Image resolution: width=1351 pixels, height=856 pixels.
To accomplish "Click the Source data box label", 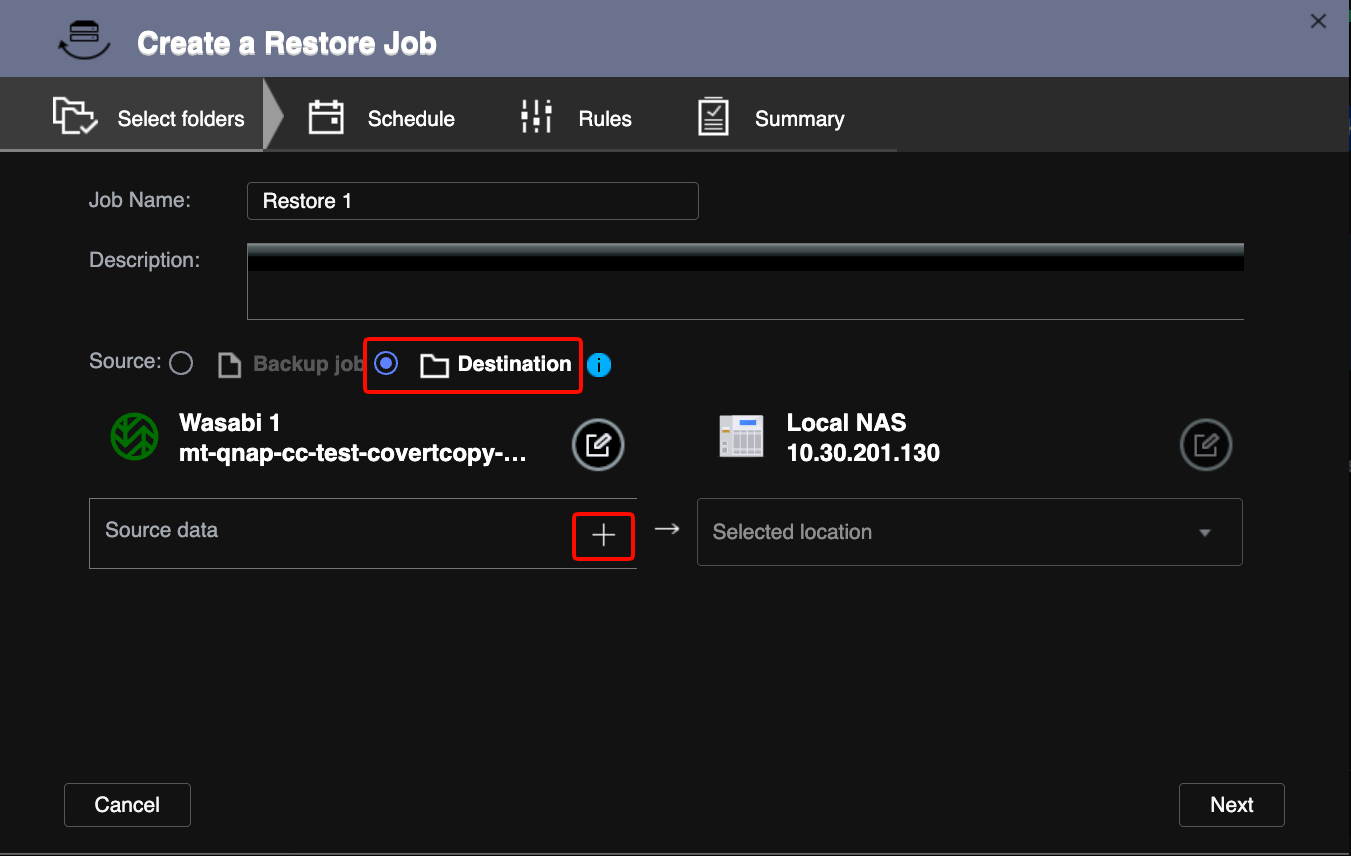I will coord(162,530).
